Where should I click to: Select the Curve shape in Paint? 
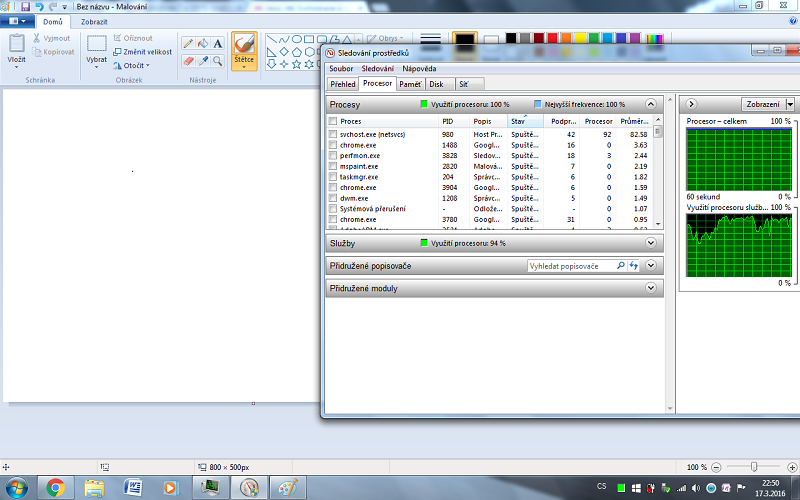pyautogui.click(x=284, y=39)
